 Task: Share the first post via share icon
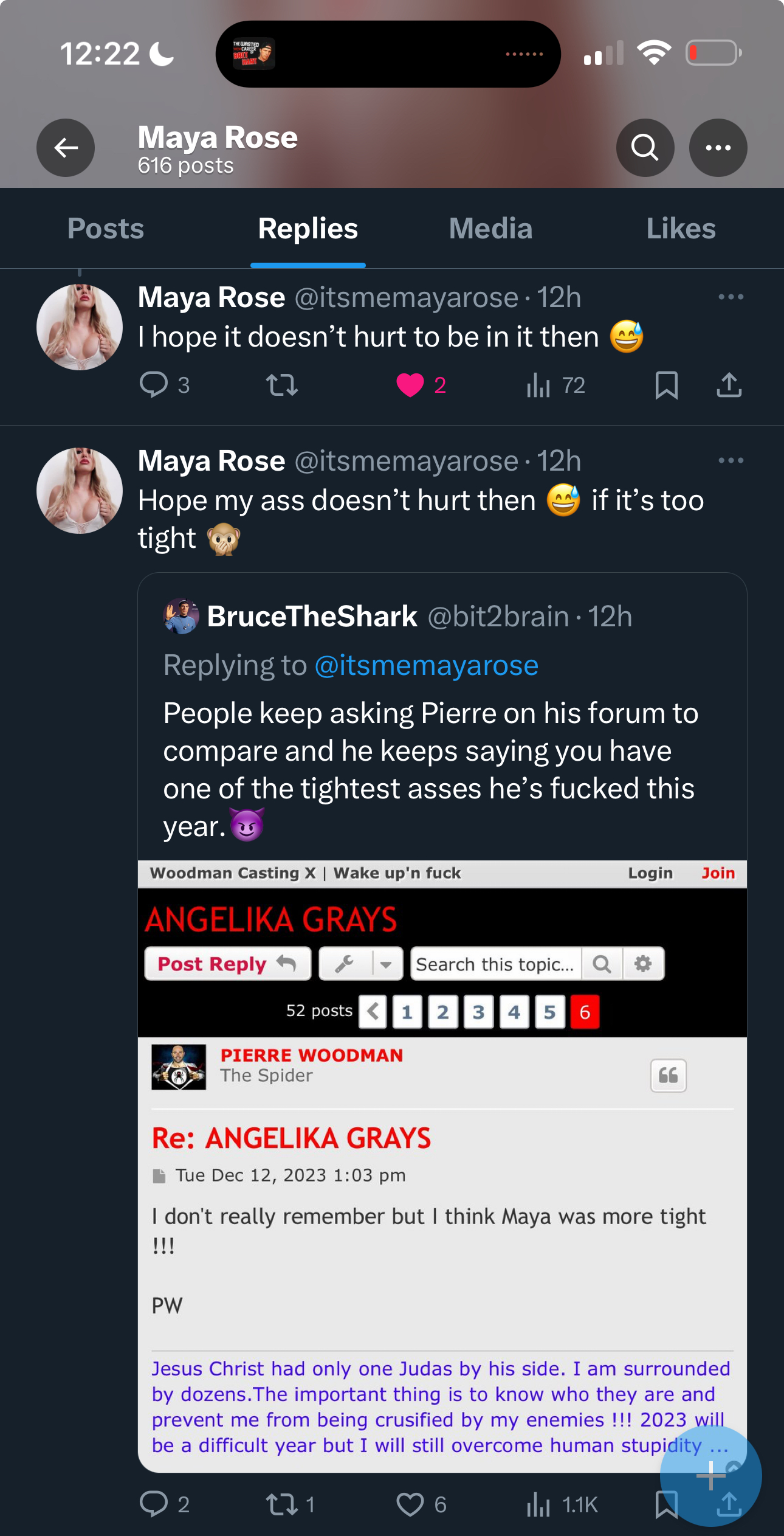[x=729, y=384]
